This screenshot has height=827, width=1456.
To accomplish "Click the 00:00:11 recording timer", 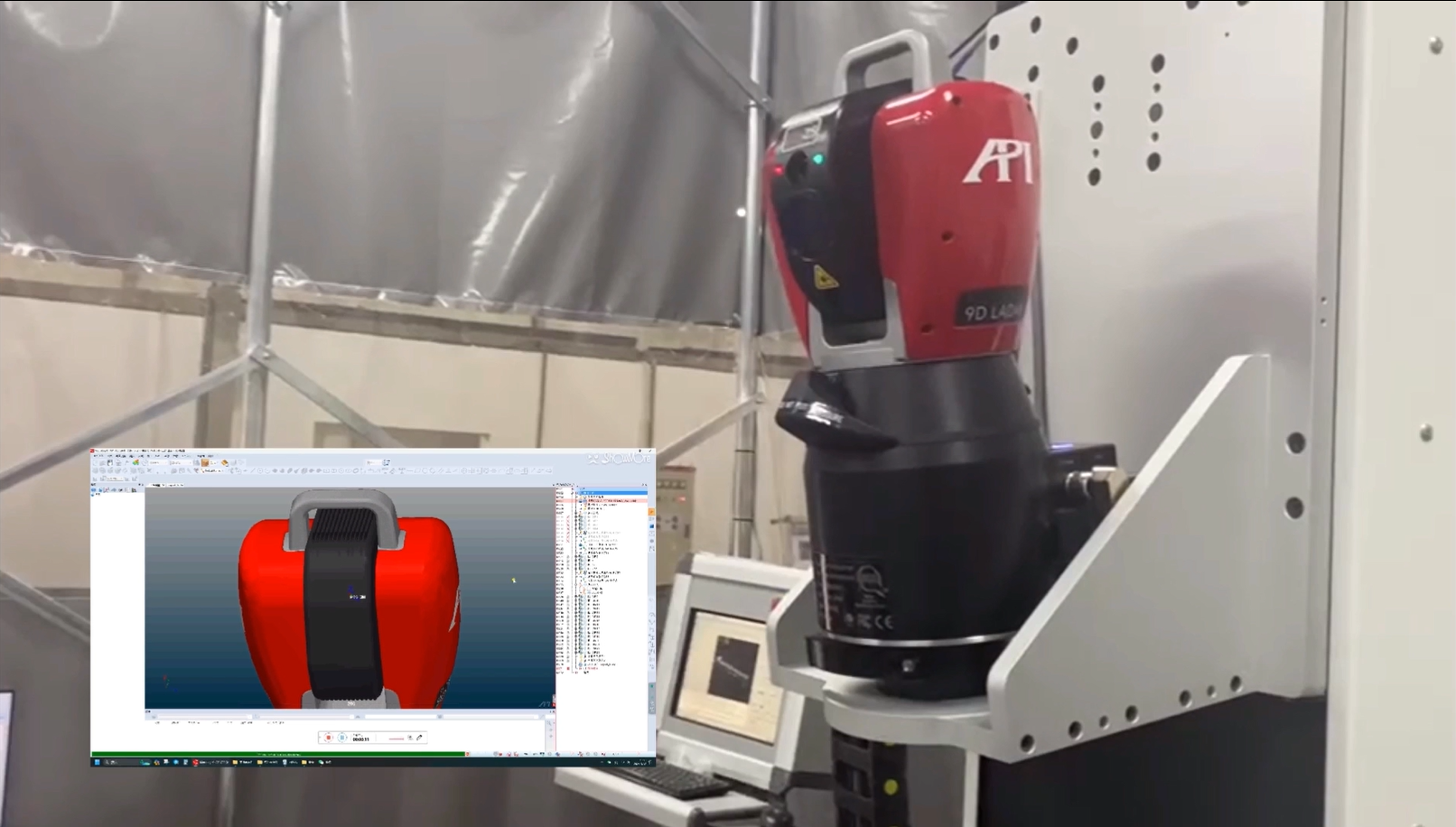I will click(360, 739).
